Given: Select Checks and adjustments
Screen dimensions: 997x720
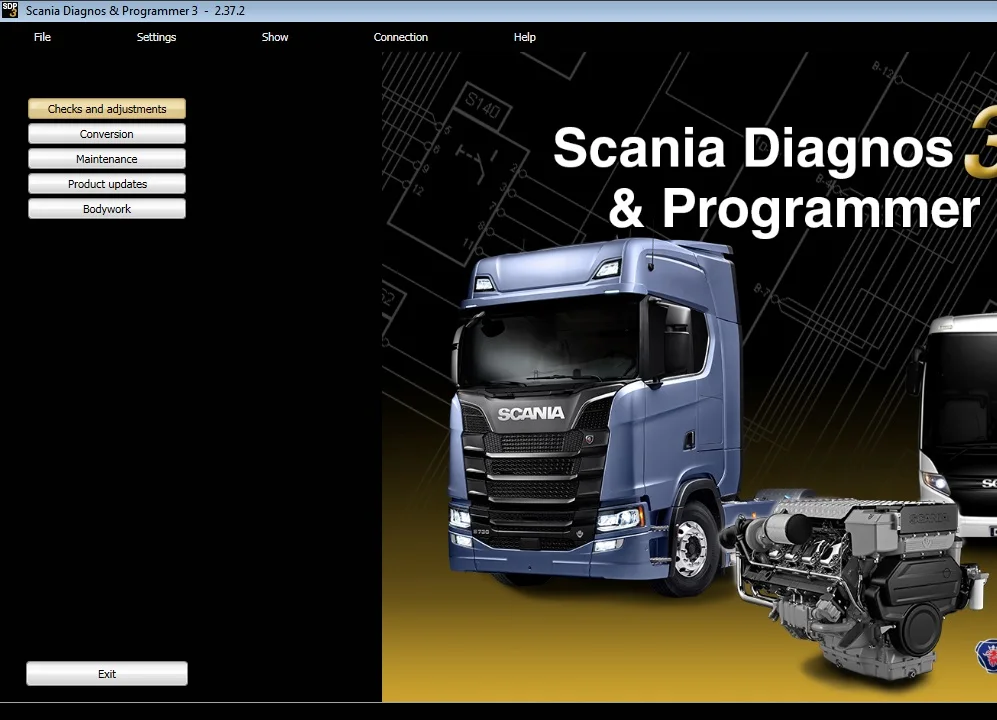Looking at the screenshot, I should [x=107, y=109].
